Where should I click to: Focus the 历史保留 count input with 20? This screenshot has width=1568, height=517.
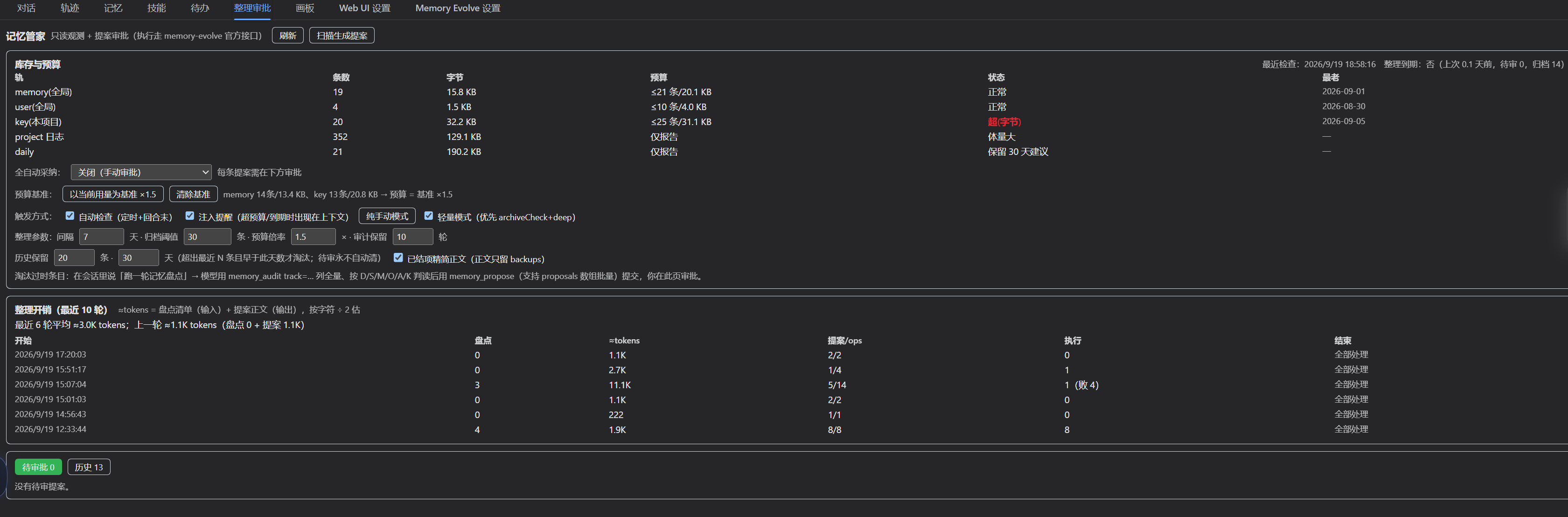74,258
